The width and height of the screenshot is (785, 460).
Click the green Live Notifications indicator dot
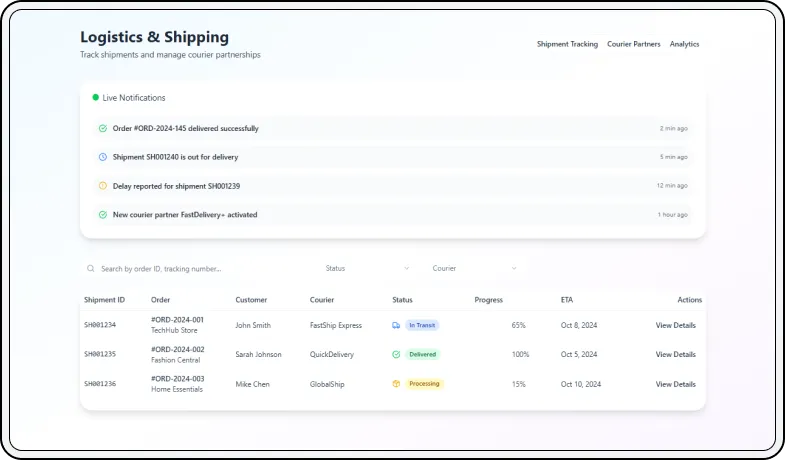96,98
